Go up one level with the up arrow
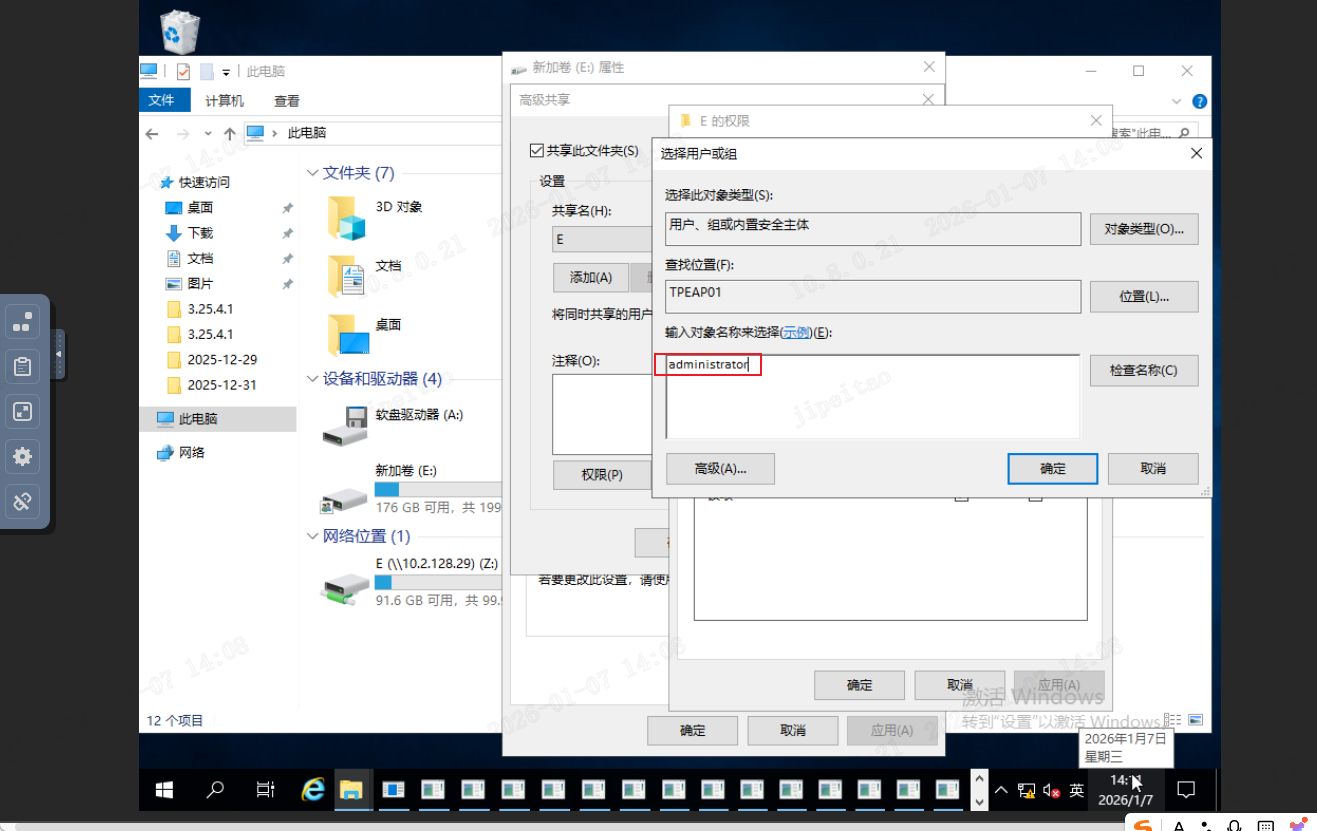The width and height of the screenshot is (1317, 831). pyautogui.click(x=229, y=133)
